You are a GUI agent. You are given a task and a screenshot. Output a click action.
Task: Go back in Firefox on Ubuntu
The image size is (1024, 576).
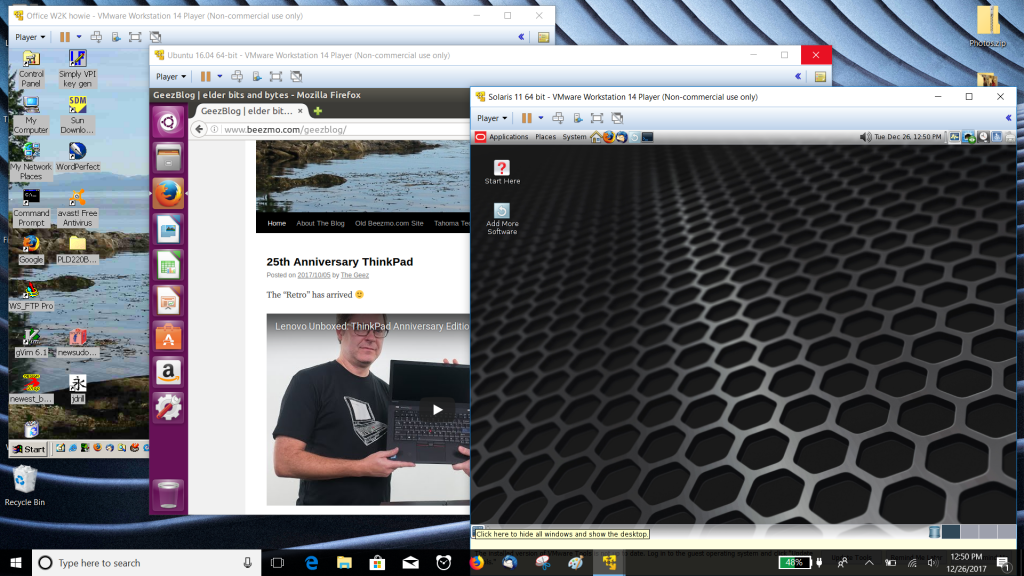(199, 129)
